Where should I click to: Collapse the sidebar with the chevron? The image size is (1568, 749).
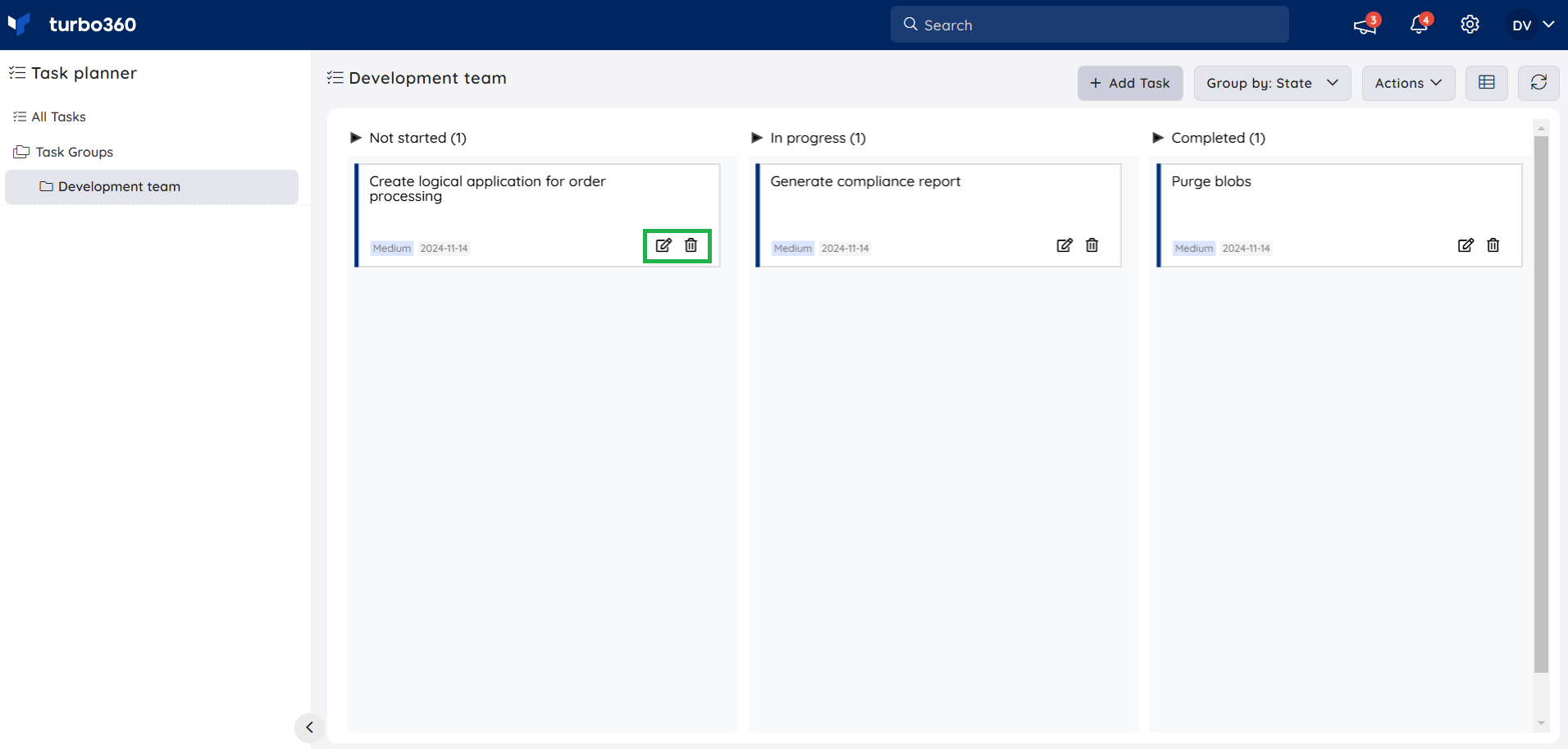pos(309,728)
